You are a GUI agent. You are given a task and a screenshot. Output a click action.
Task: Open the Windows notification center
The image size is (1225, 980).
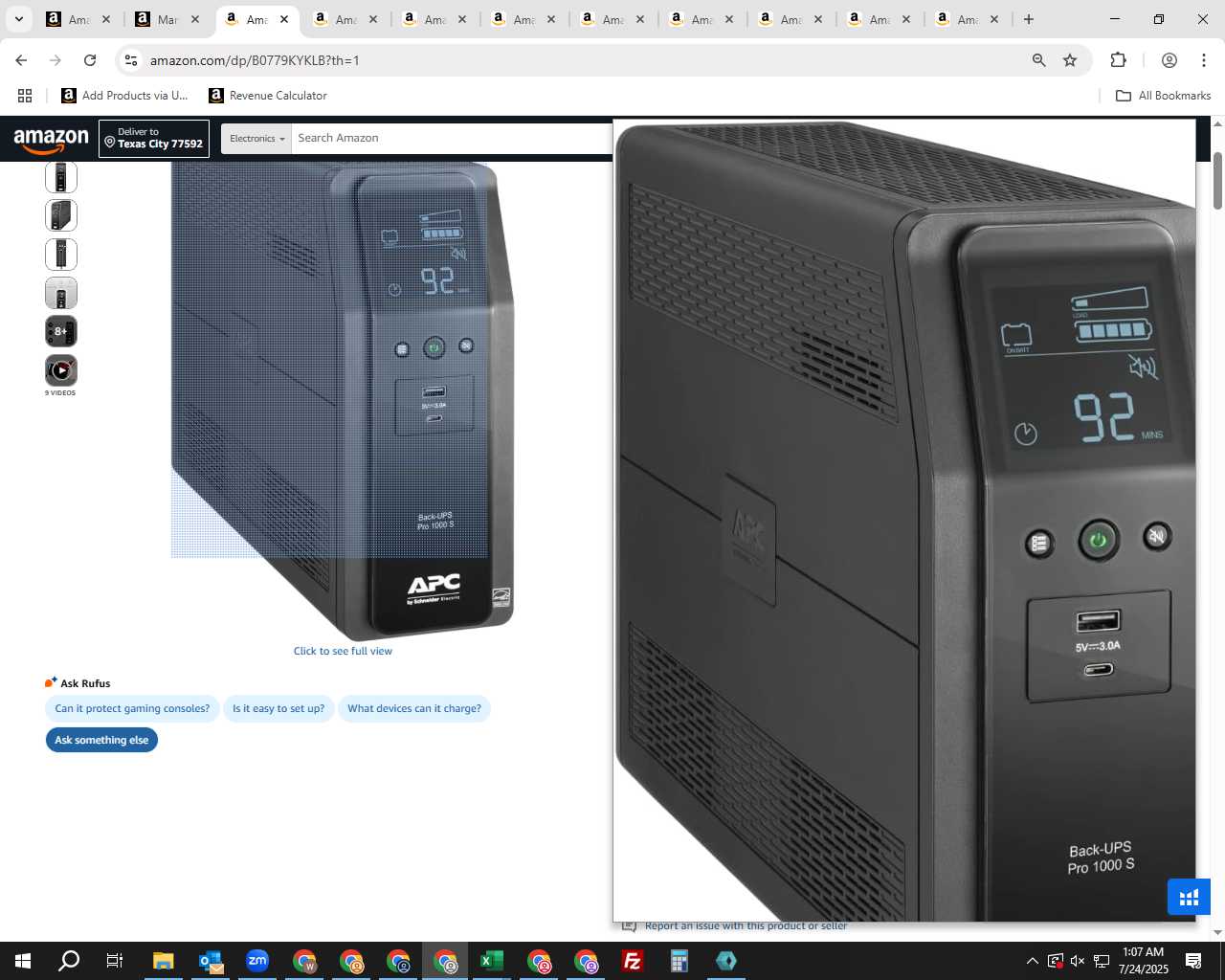coord(1193,961)
